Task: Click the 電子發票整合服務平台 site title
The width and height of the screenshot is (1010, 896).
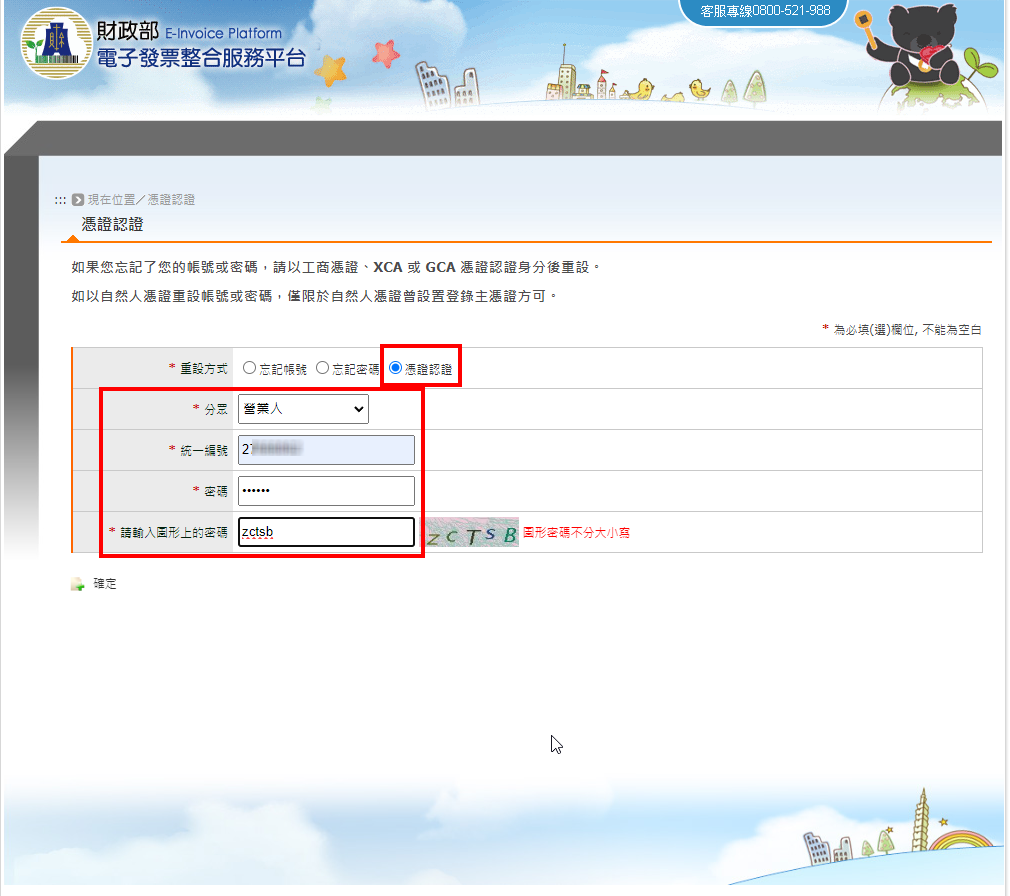Action: click(x=201, y=58)
